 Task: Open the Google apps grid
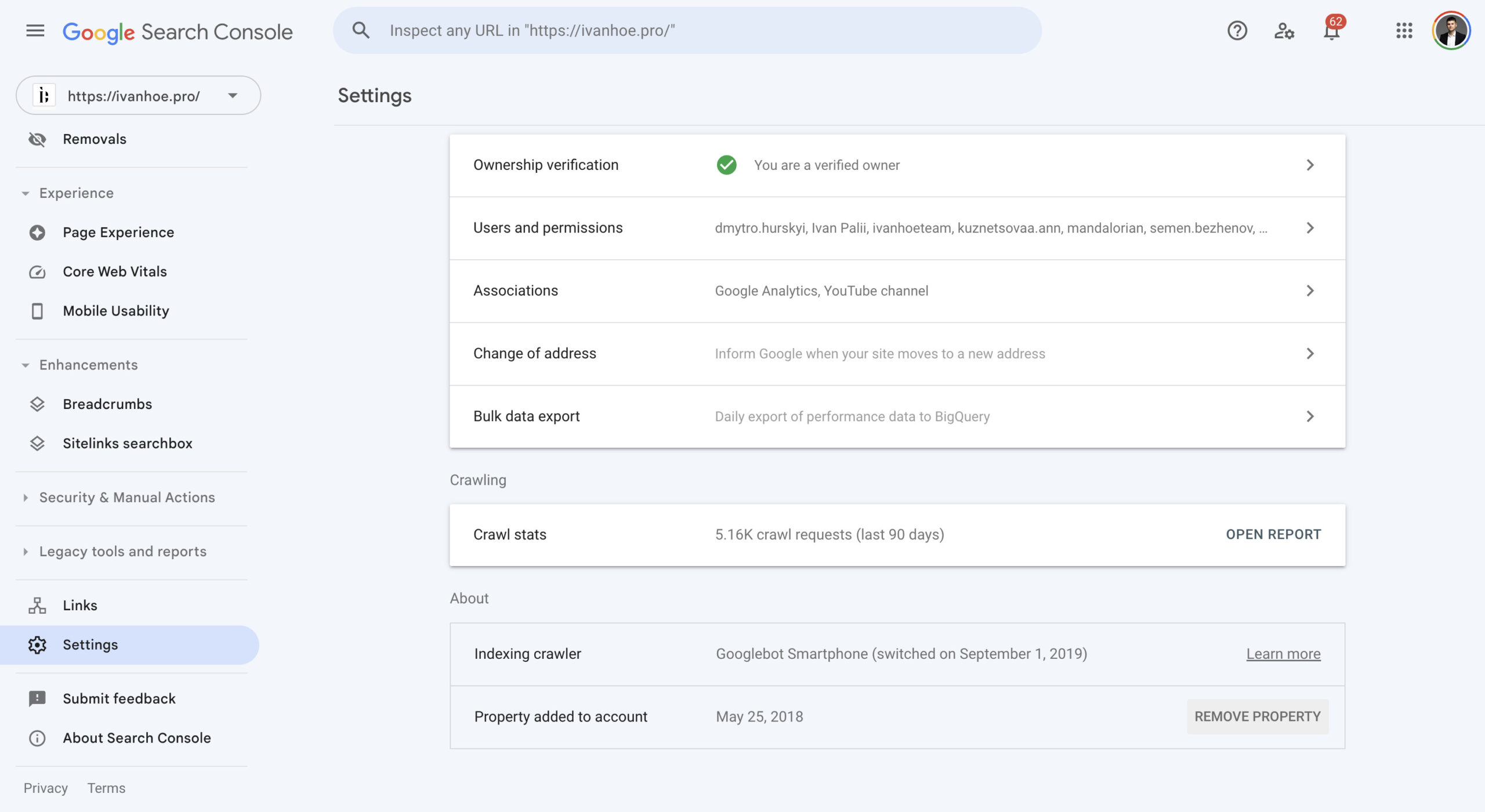tap(1404, 31)
